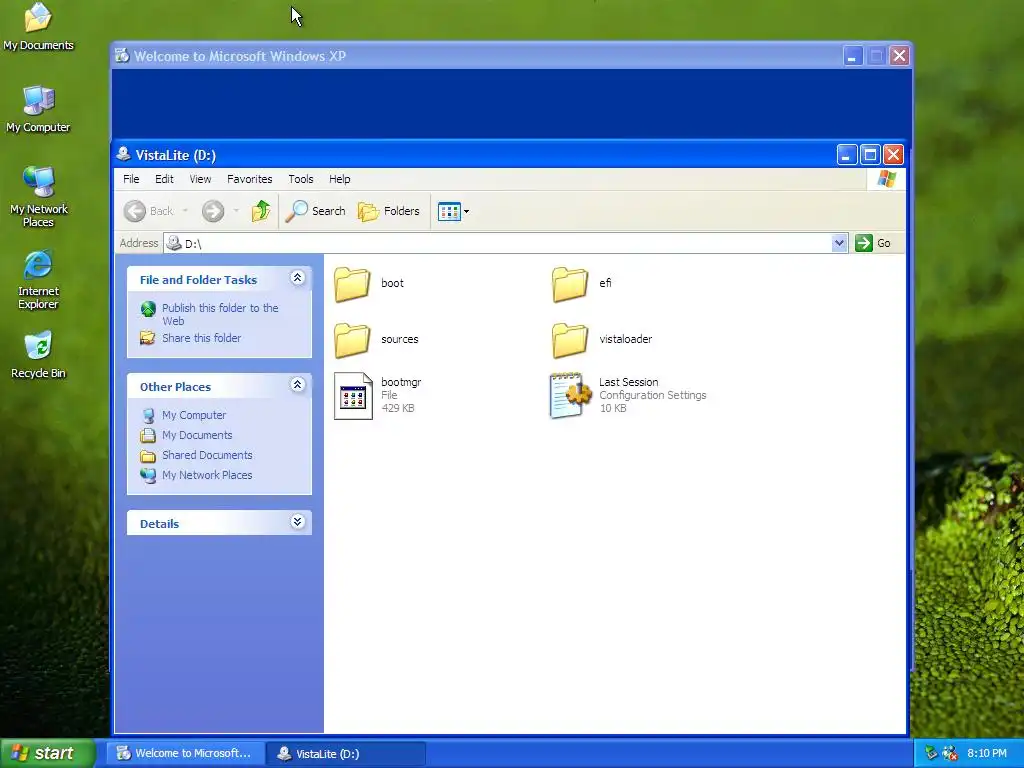Click the security alert tray icon
1024x768 pixels.
[950, 753]
